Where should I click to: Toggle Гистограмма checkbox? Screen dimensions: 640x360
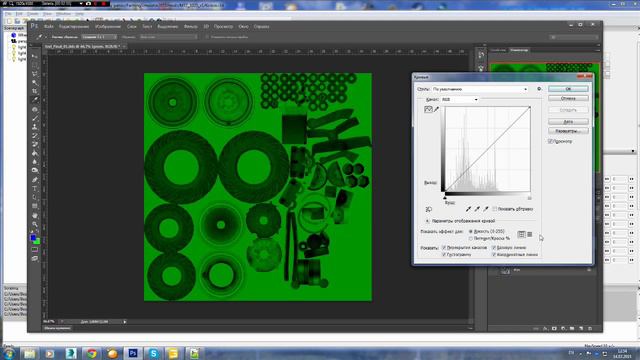pyautogui.click(x=444, y=254)
